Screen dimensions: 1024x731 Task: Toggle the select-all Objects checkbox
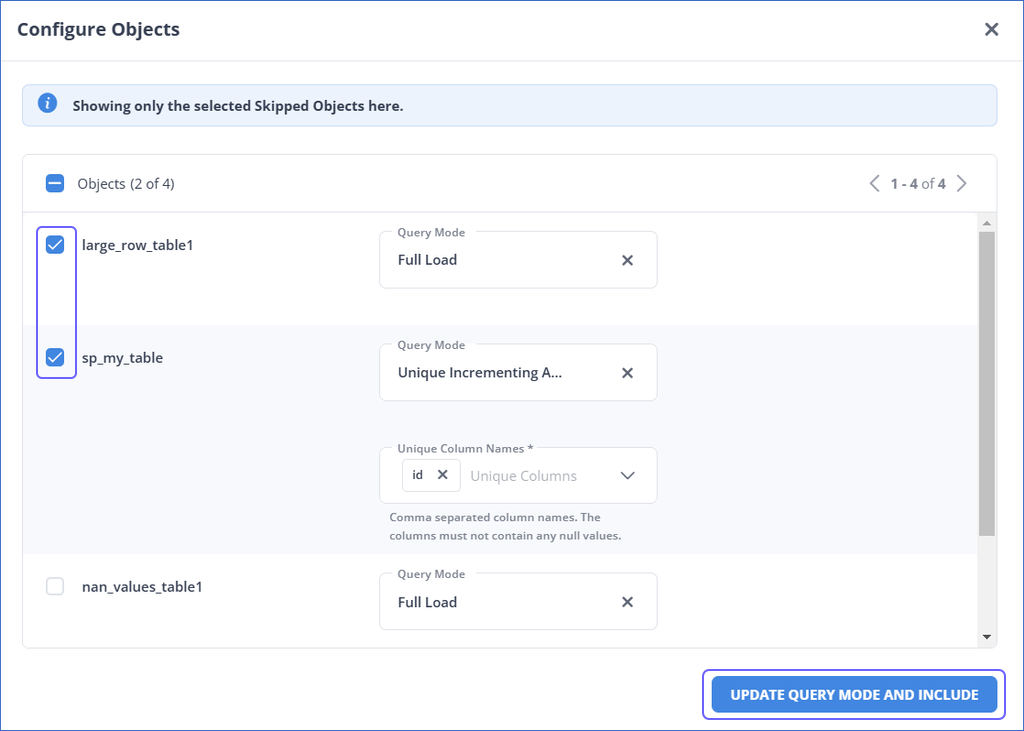(x=55, y=183)
